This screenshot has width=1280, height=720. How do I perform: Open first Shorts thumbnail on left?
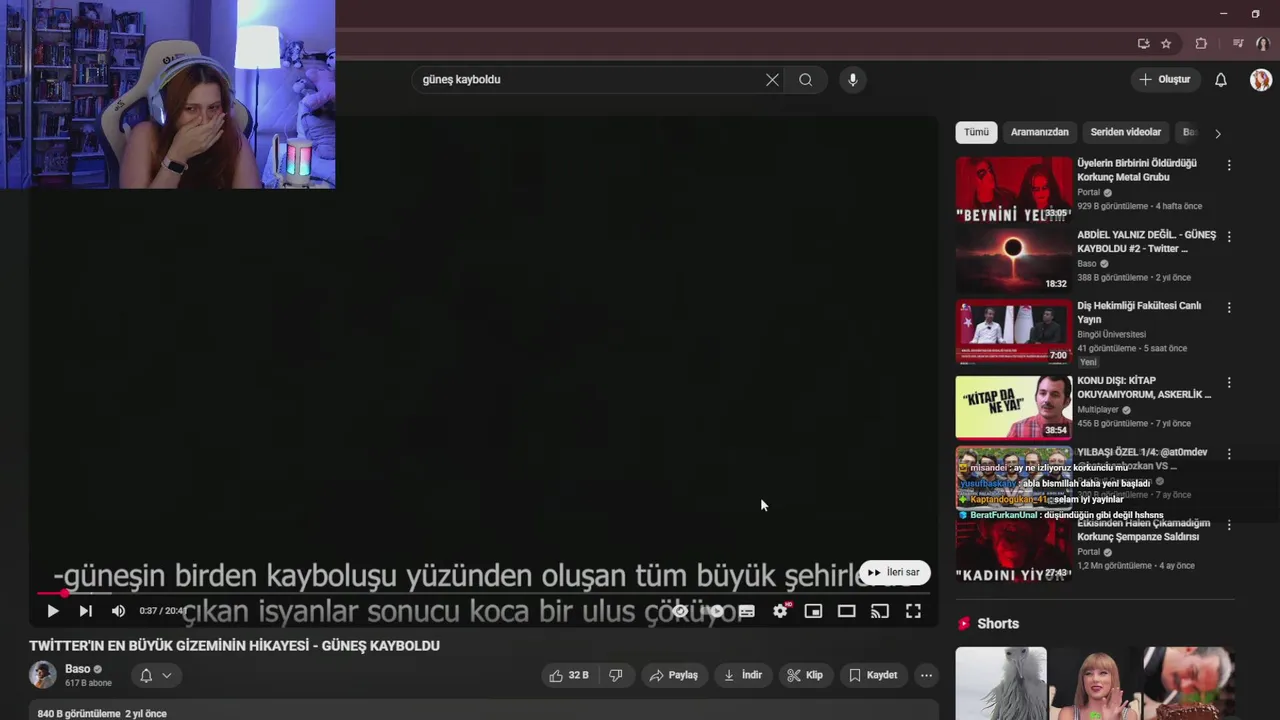pos(1001,684)
